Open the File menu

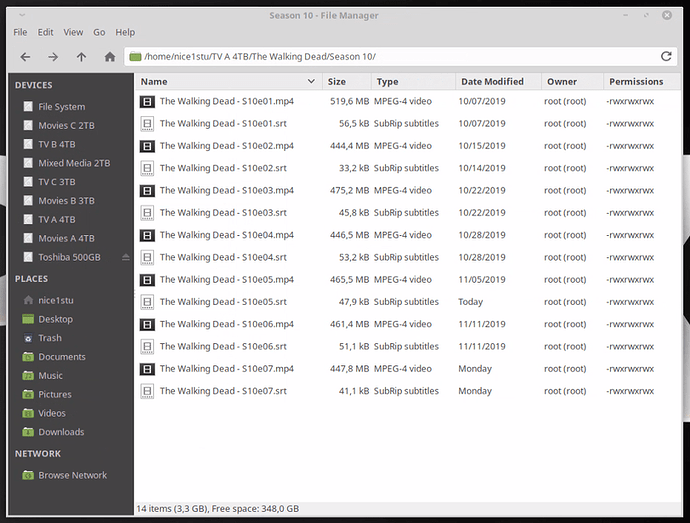20,32
